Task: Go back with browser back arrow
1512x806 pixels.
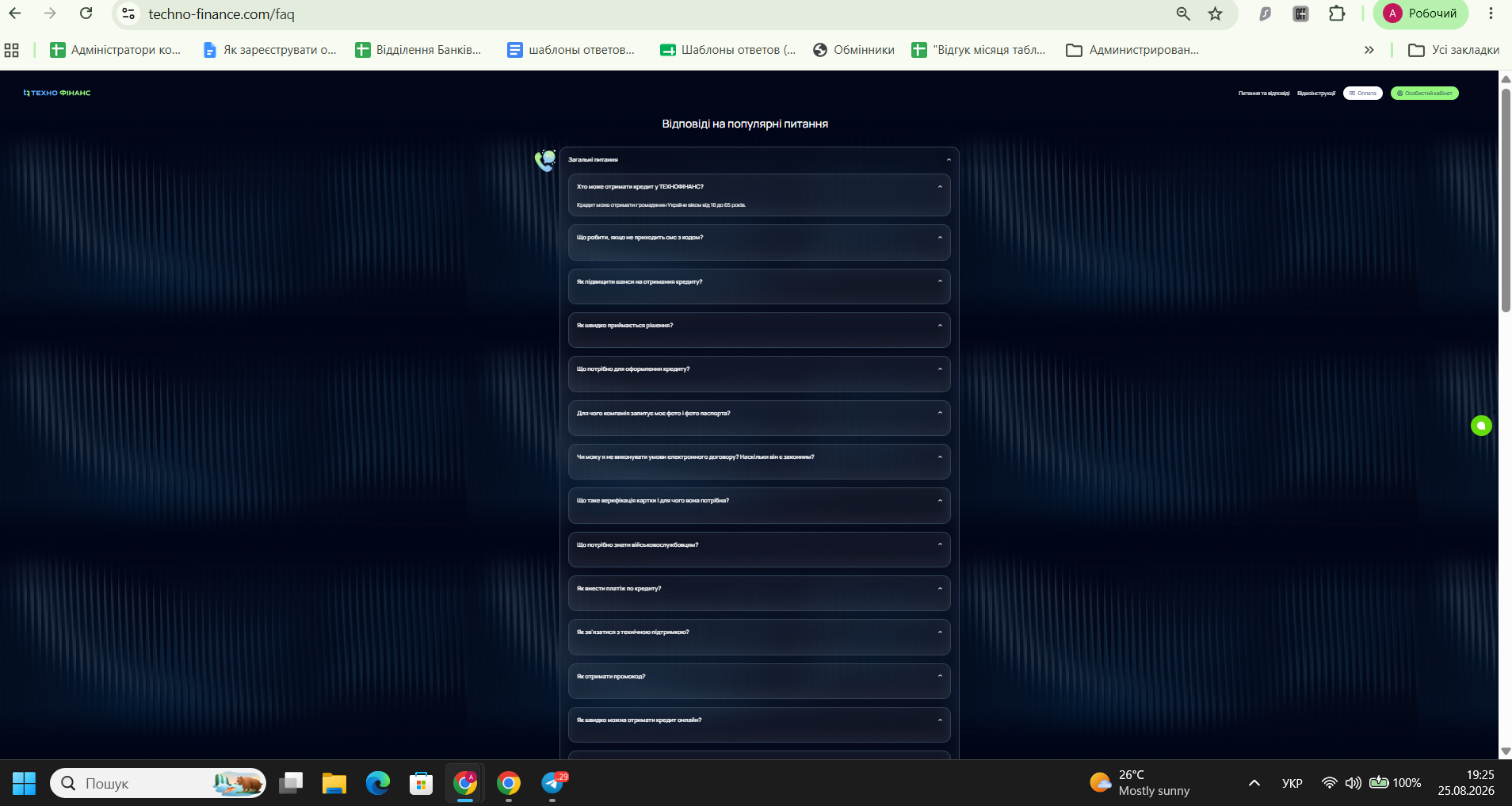Action: (x=15, y=13)
